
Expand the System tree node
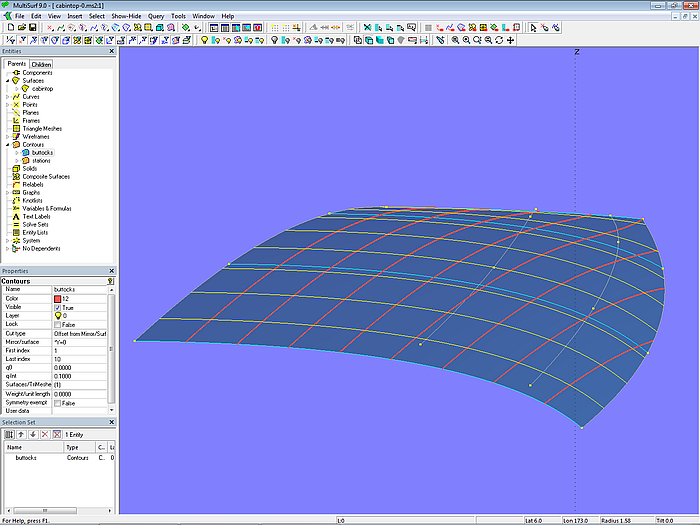[8, 240]
